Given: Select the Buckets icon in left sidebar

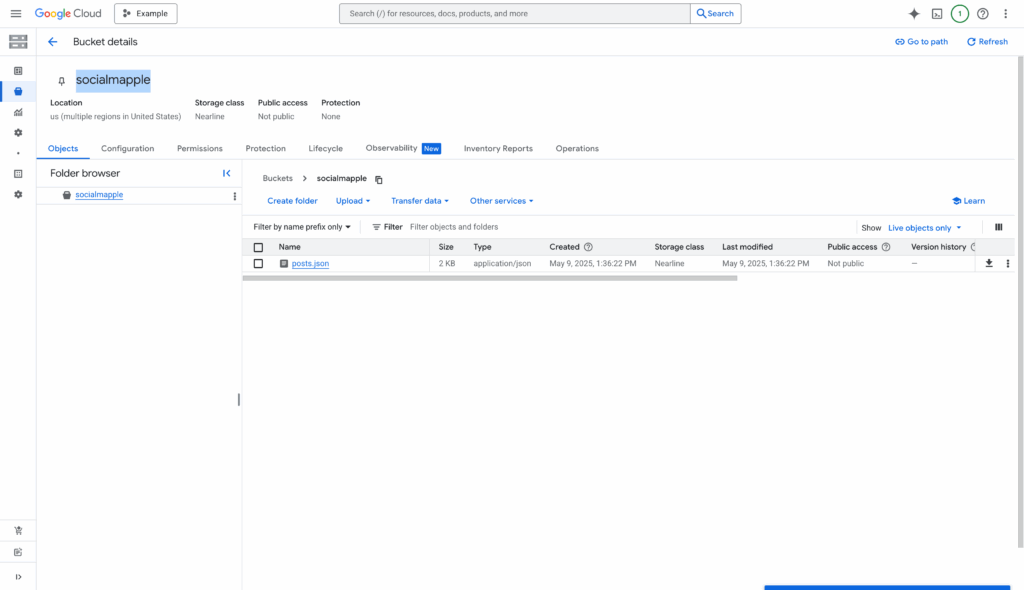Looking at the screenshot, I should [x=18, y=91].
